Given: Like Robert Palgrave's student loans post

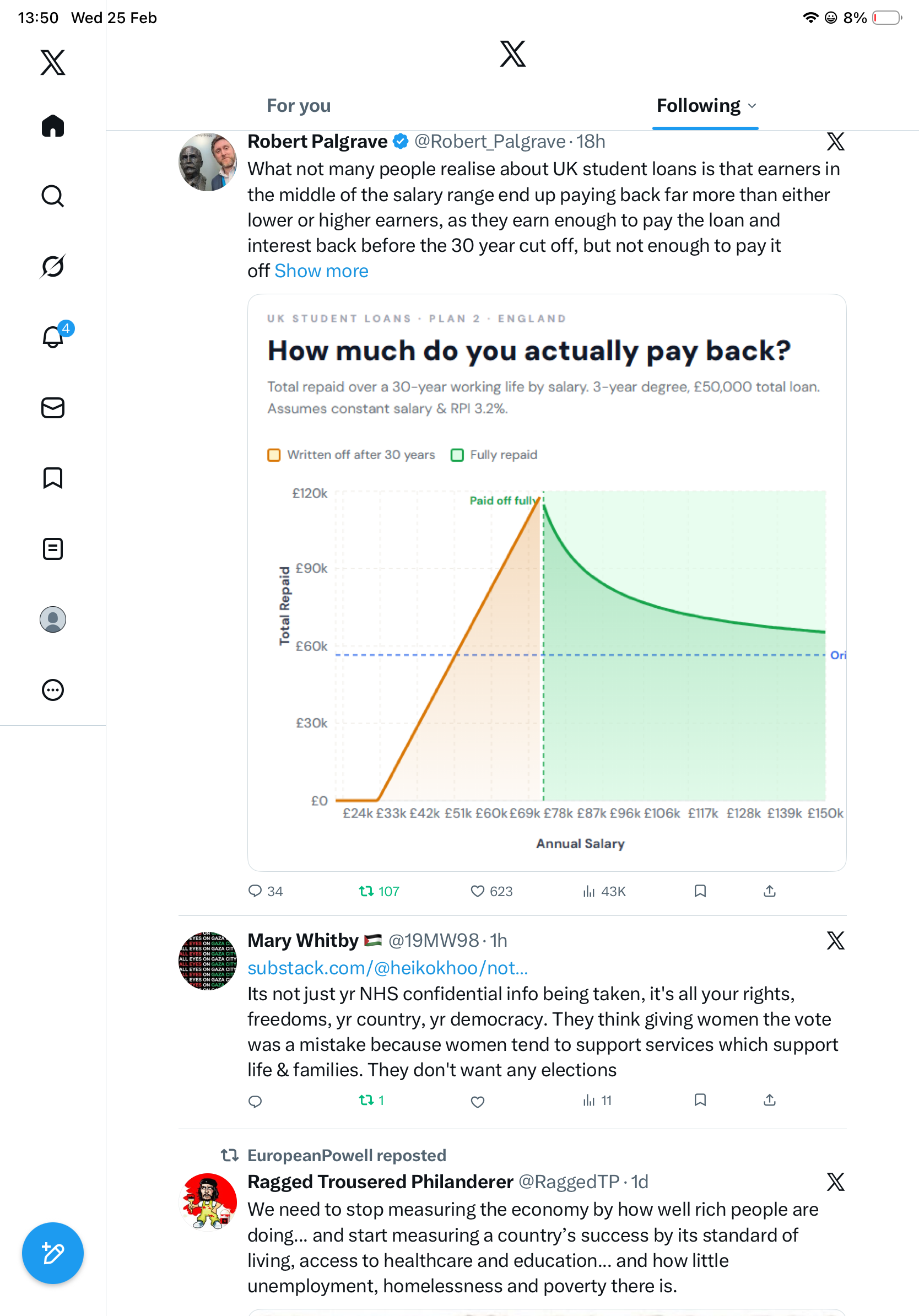Looking at the screenshot, I should click(x=477, y=891).
